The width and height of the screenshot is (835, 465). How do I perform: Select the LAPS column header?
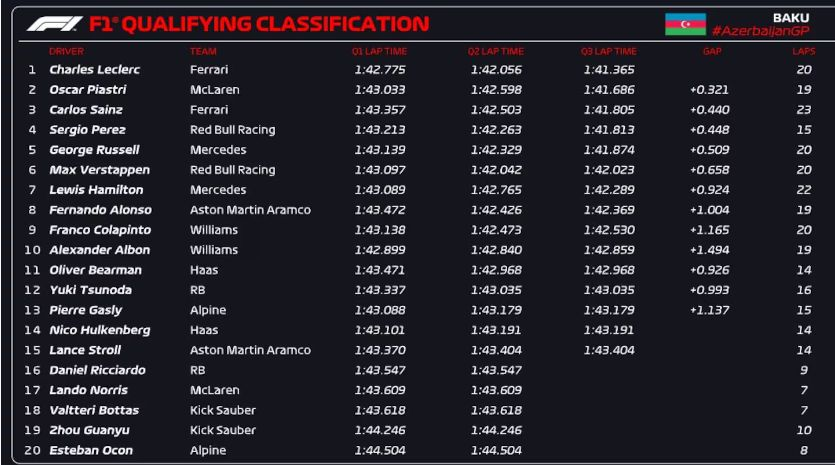[x=804, y=51]
